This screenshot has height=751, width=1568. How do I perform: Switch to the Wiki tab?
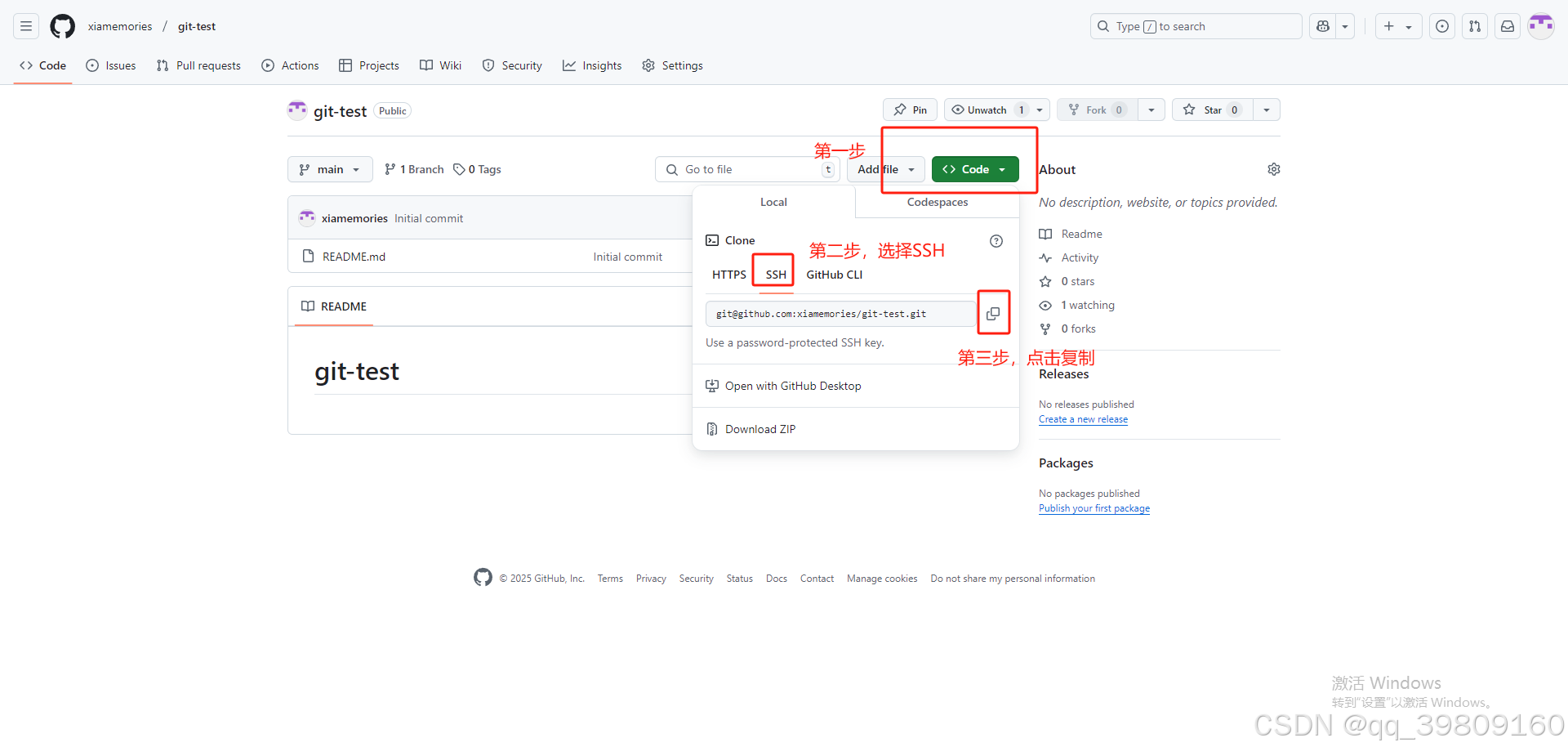(x=441, y=65)
